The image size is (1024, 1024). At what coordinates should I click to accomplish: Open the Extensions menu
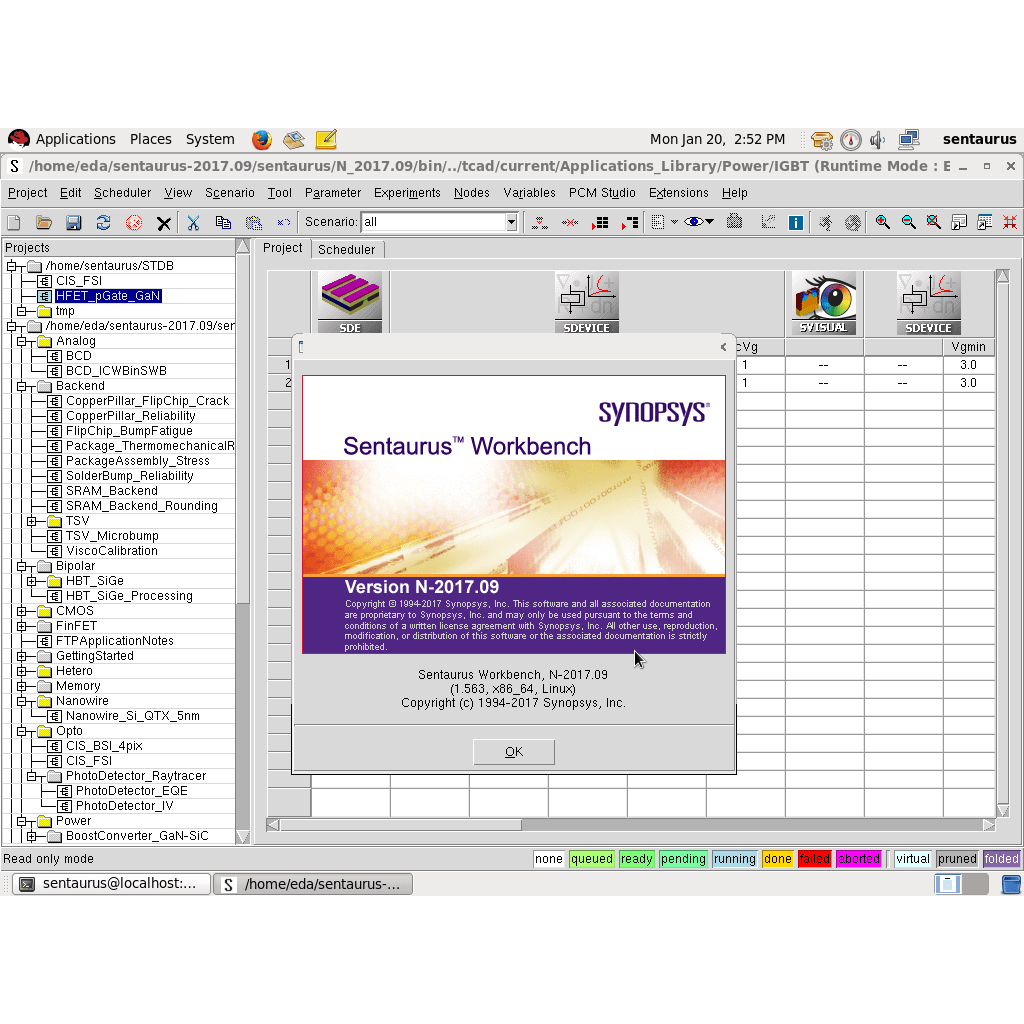tap(679, 193)
